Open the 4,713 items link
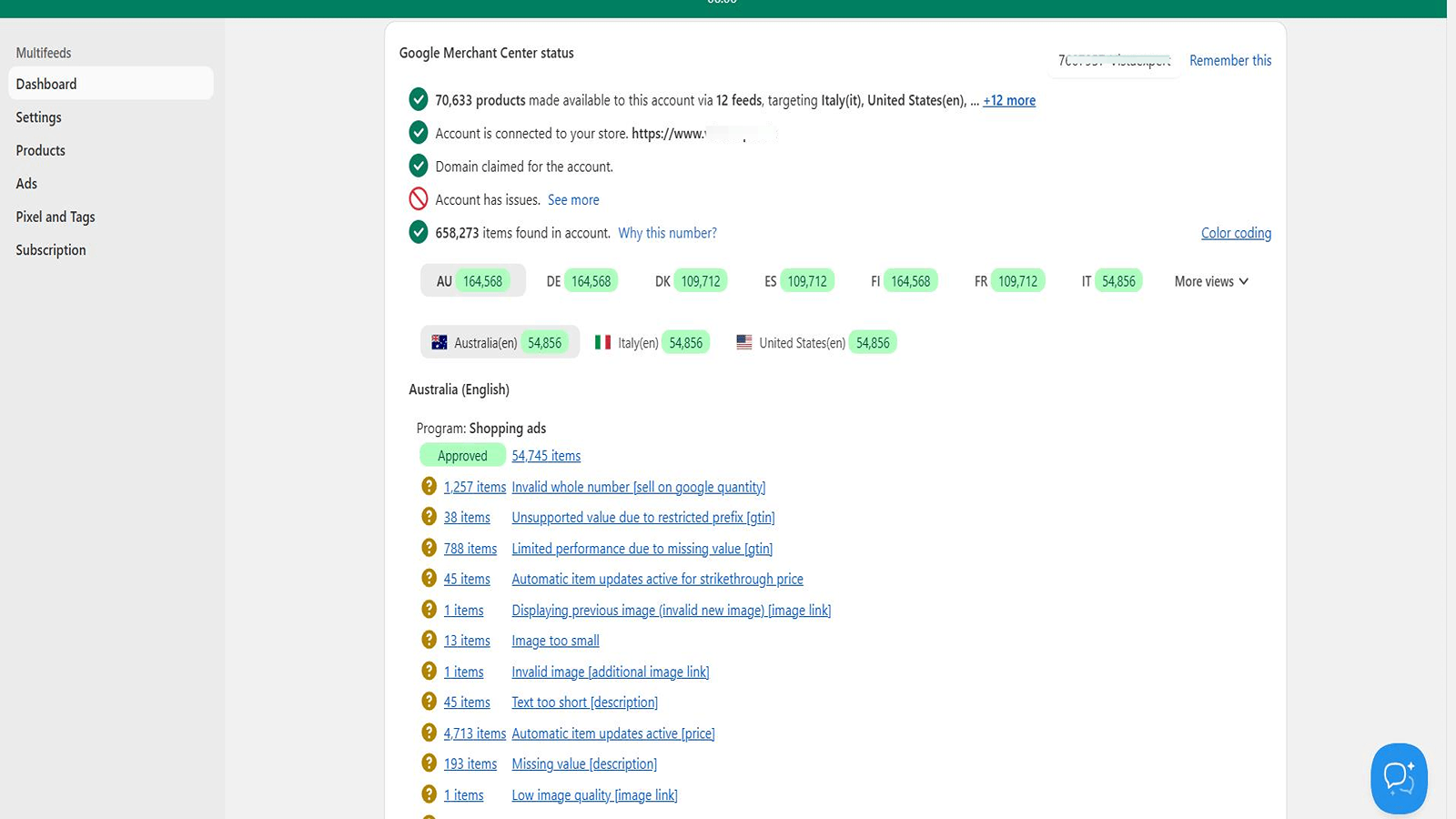 pos(474,733)
